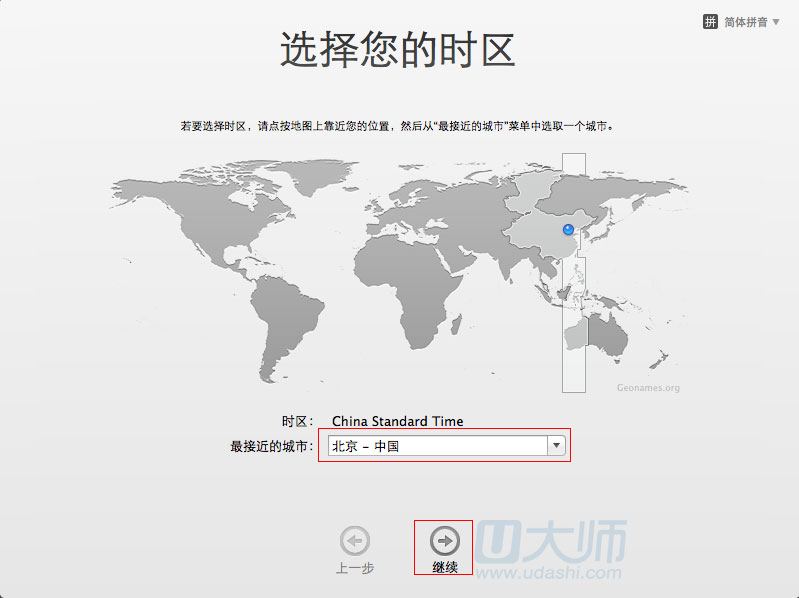Screen dimensions: 799x598
Task: Expand the closest city dropdown arrow
Action: coord(557,446)
